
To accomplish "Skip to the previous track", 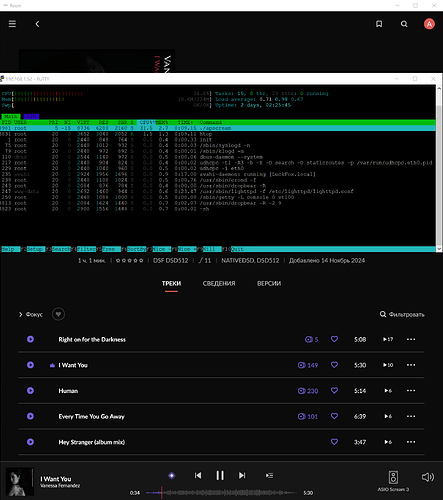I will (198, 475).
